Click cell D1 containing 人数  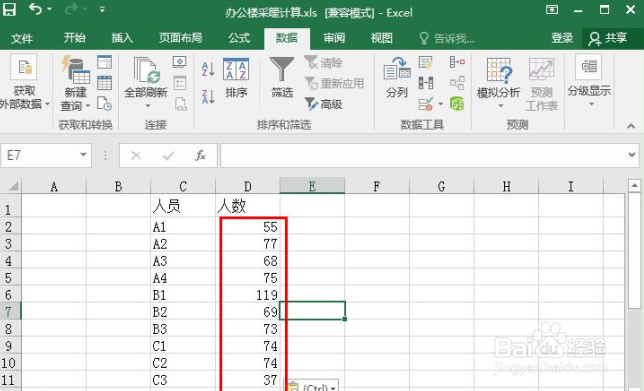pyautogui.click(x=248, y=206)
